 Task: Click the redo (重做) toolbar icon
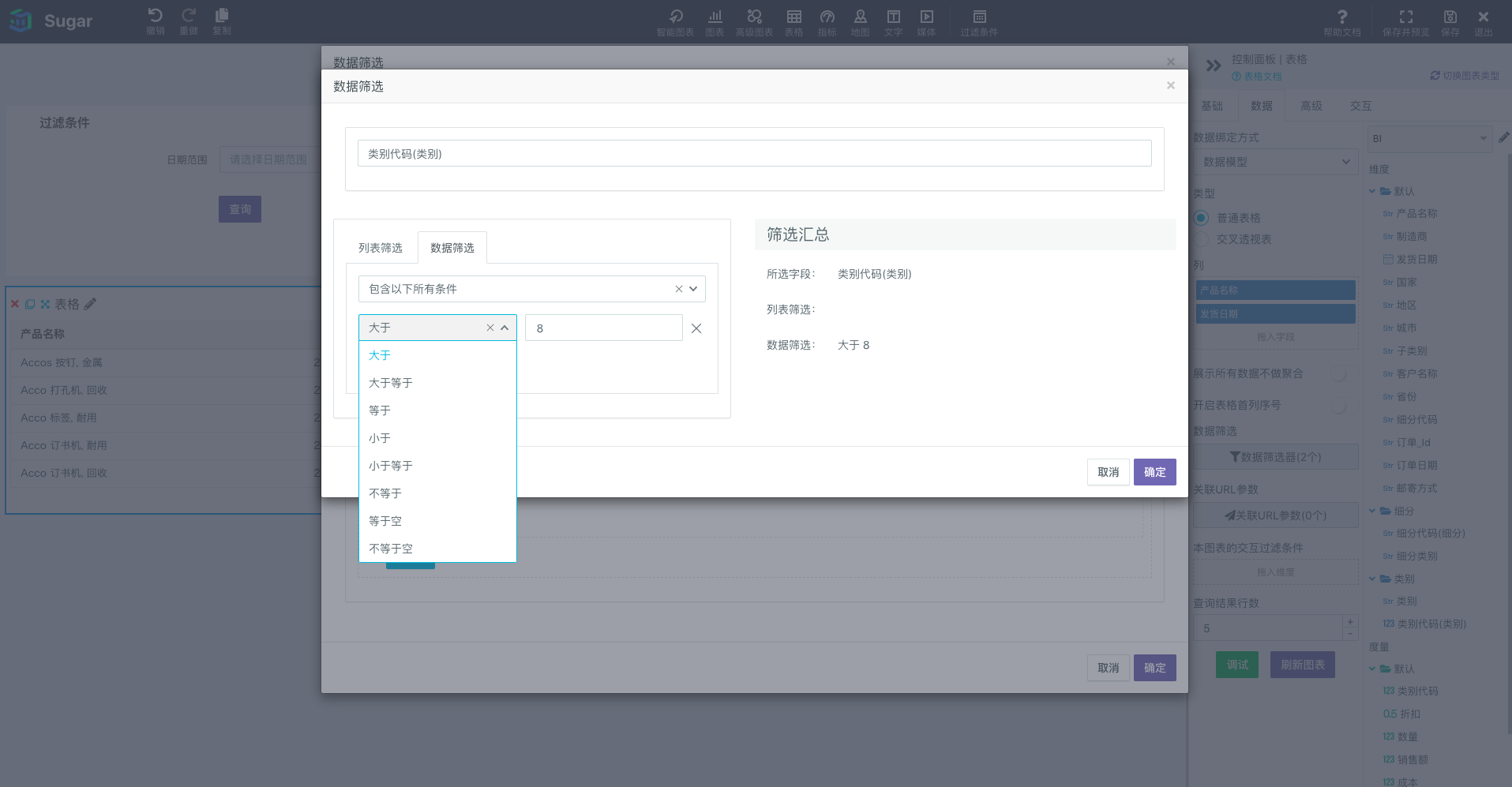189,21
